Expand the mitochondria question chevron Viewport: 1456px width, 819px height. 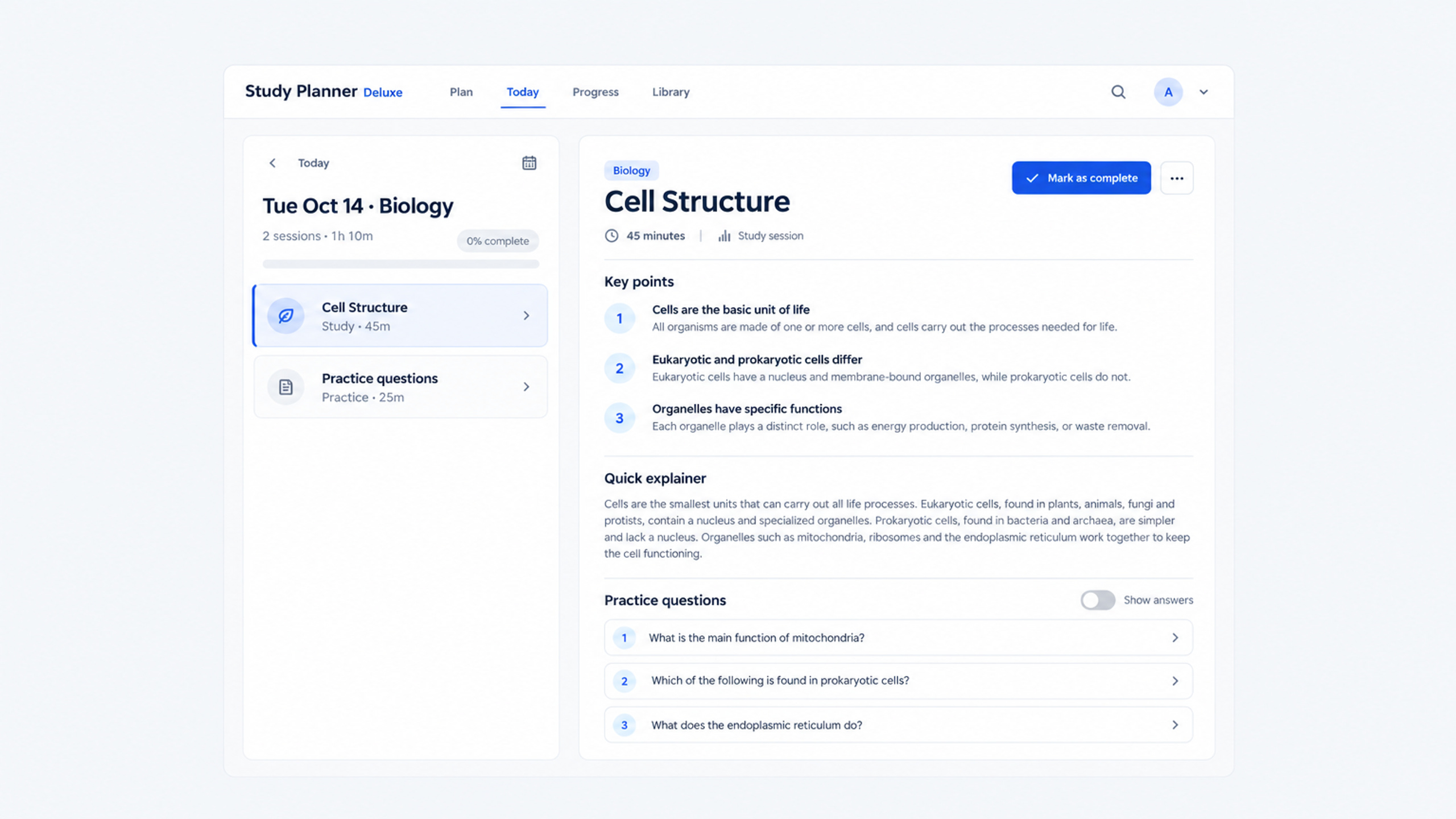coord(1175,638)
